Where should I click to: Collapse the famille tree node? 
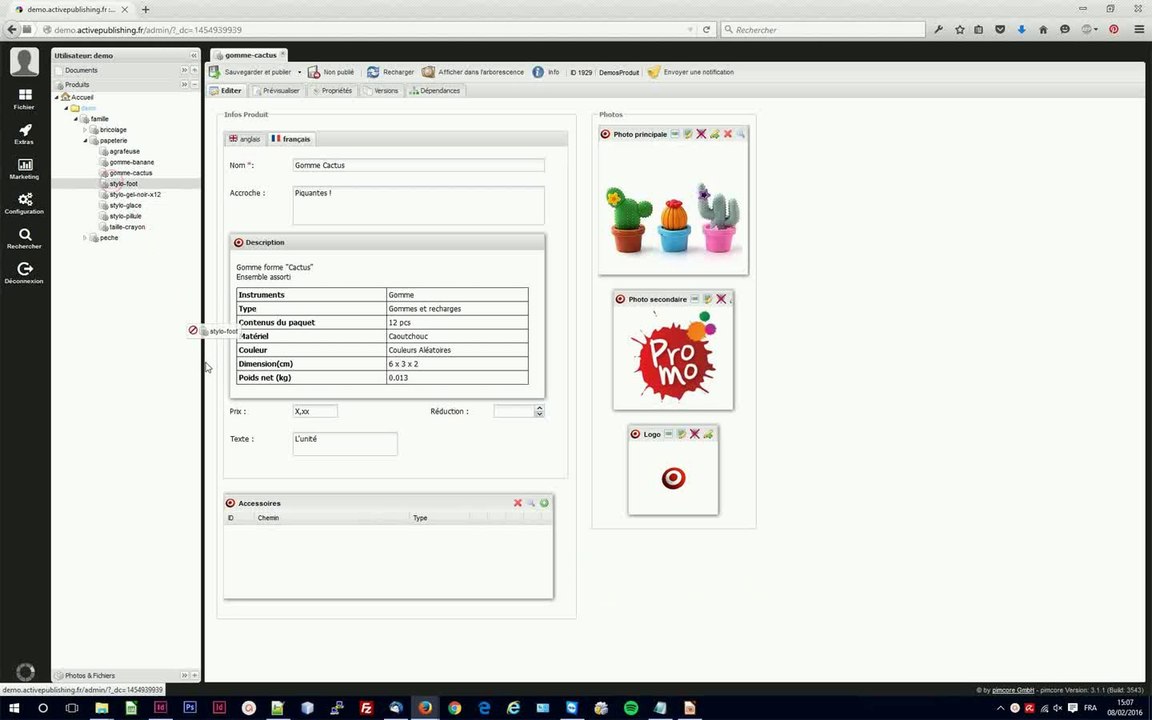(x=76, y=119)
